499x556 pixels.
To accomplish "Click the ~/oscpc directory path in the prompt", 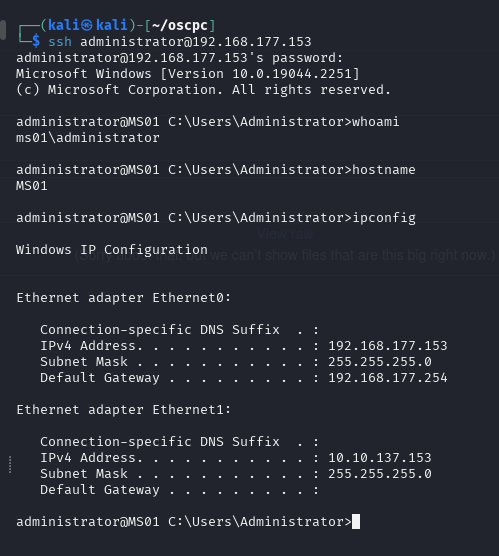I will click(x=180, y=25).
